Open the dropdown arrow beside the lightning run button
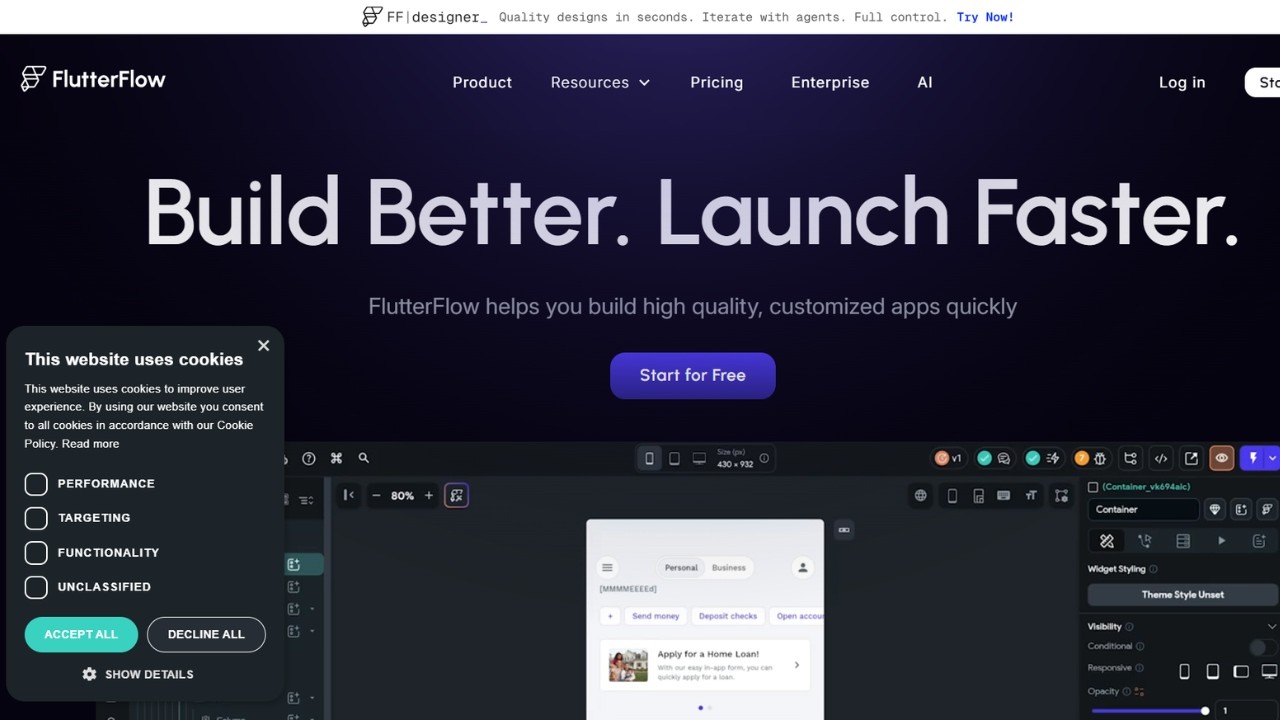 [1272, 458]
